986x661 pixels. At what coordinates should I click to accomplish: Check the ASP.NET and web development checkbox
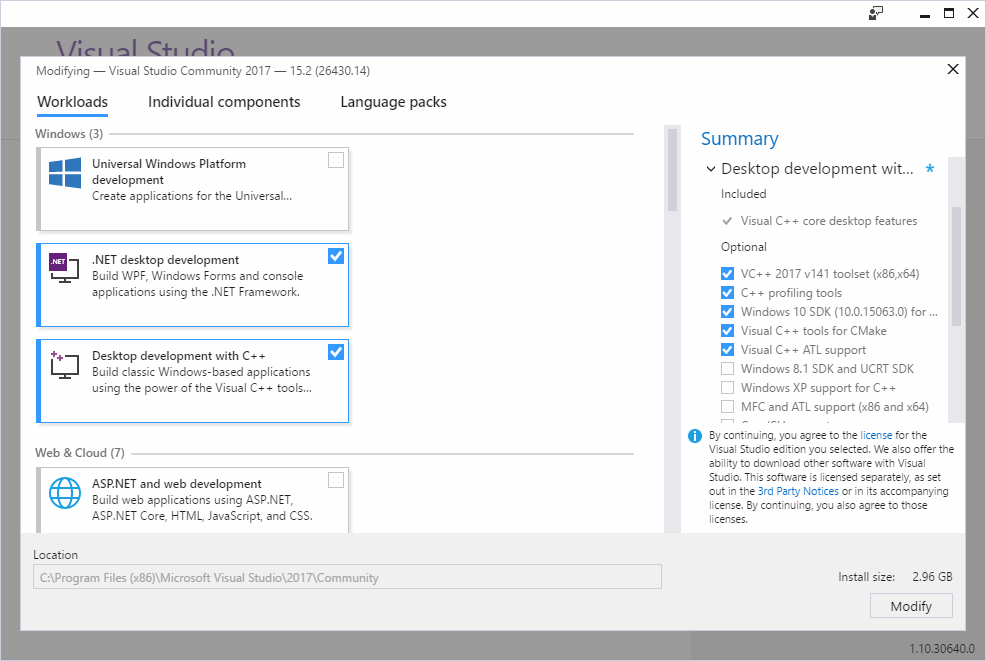336,480
